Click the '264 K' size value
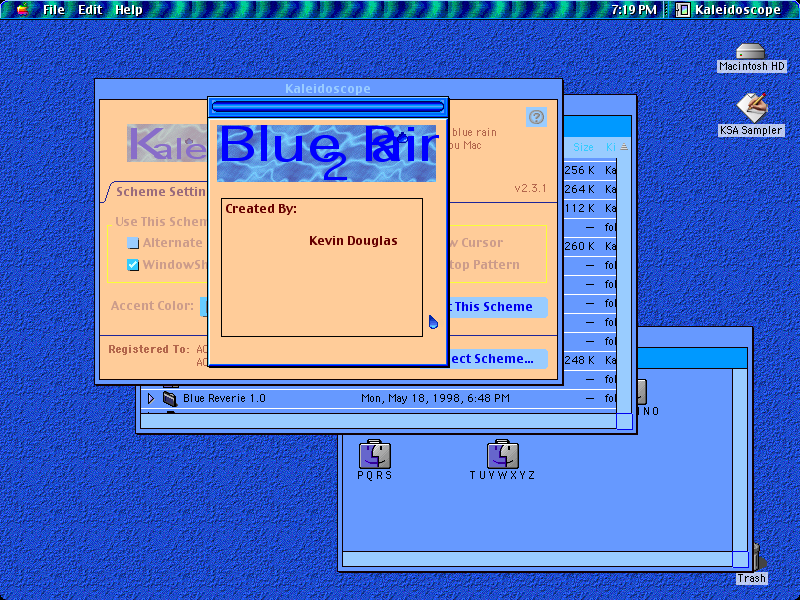800x600 pixels. (x=580, y=189)
